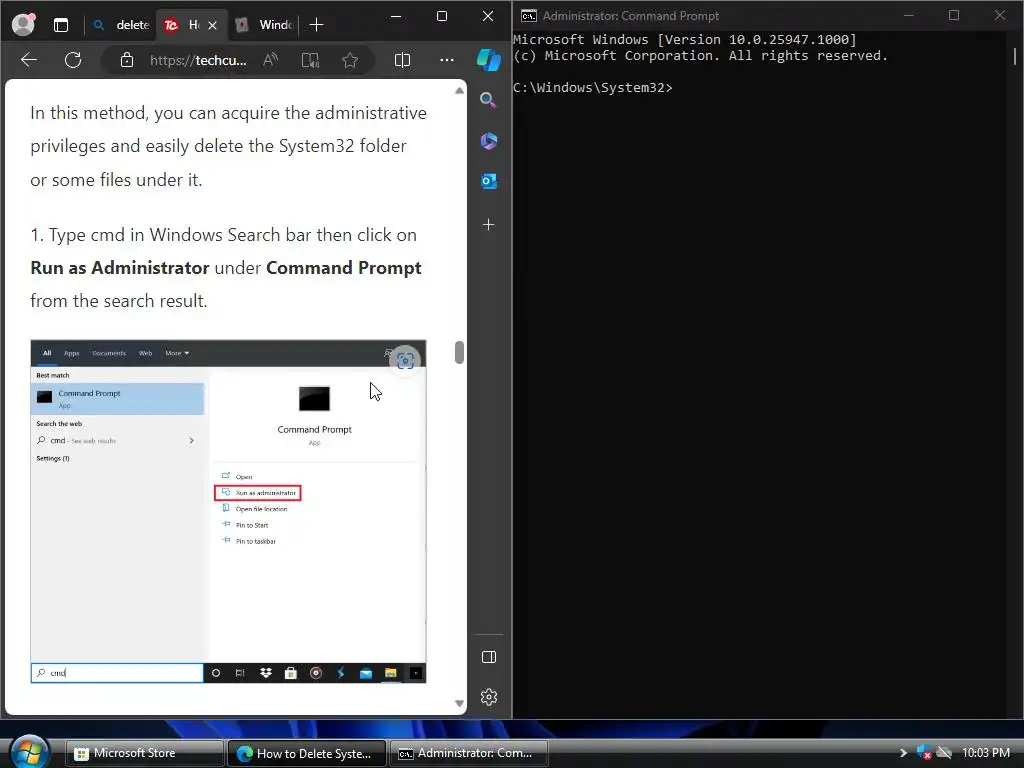
Task: Click visual search icon on image
Action: click(406, 360)
